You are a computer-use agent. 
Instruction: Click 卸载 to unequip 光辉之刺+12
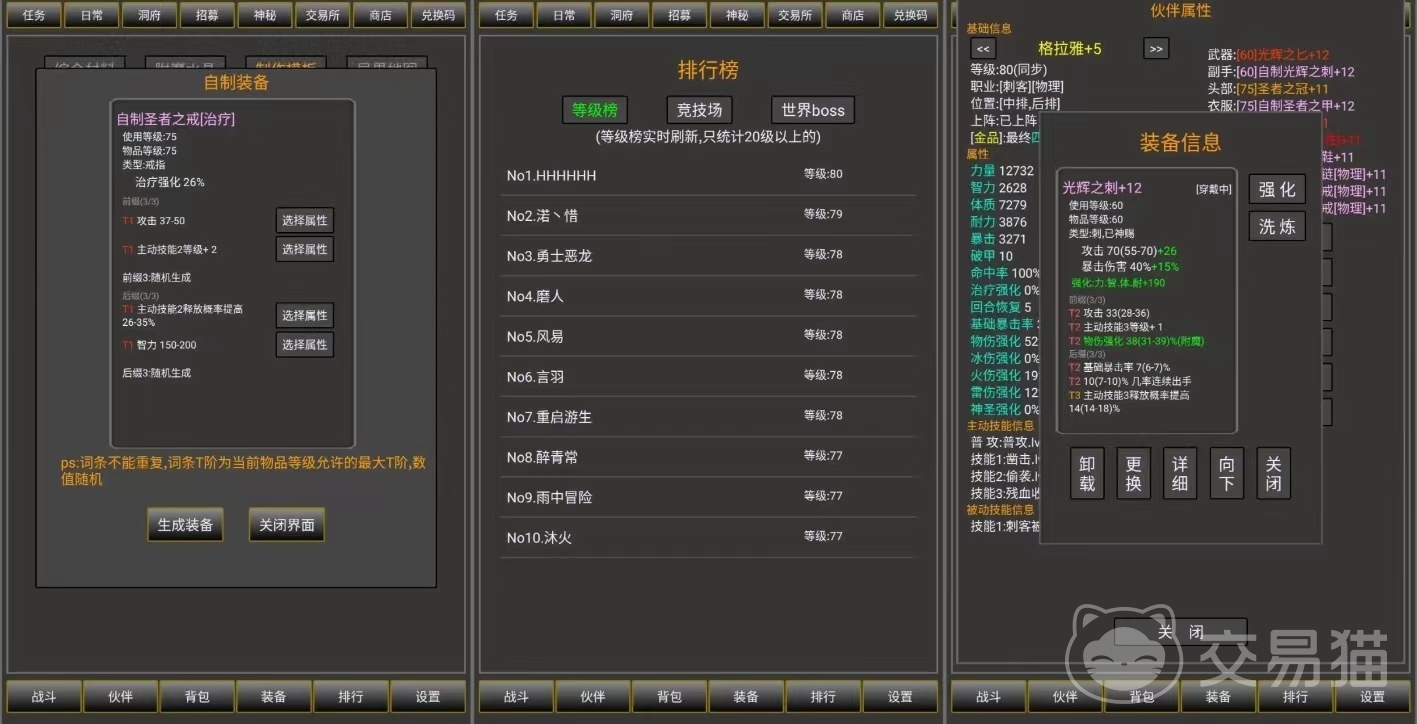tap(1087, 473)
